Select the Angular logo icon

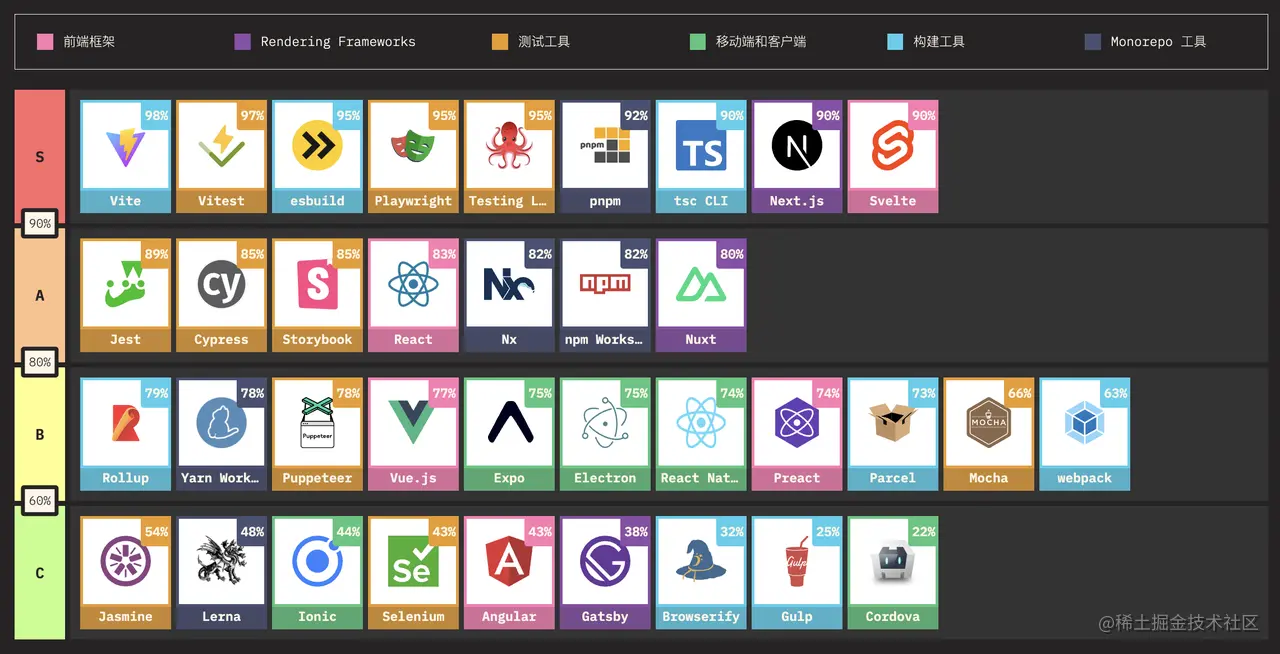[509, 561]
